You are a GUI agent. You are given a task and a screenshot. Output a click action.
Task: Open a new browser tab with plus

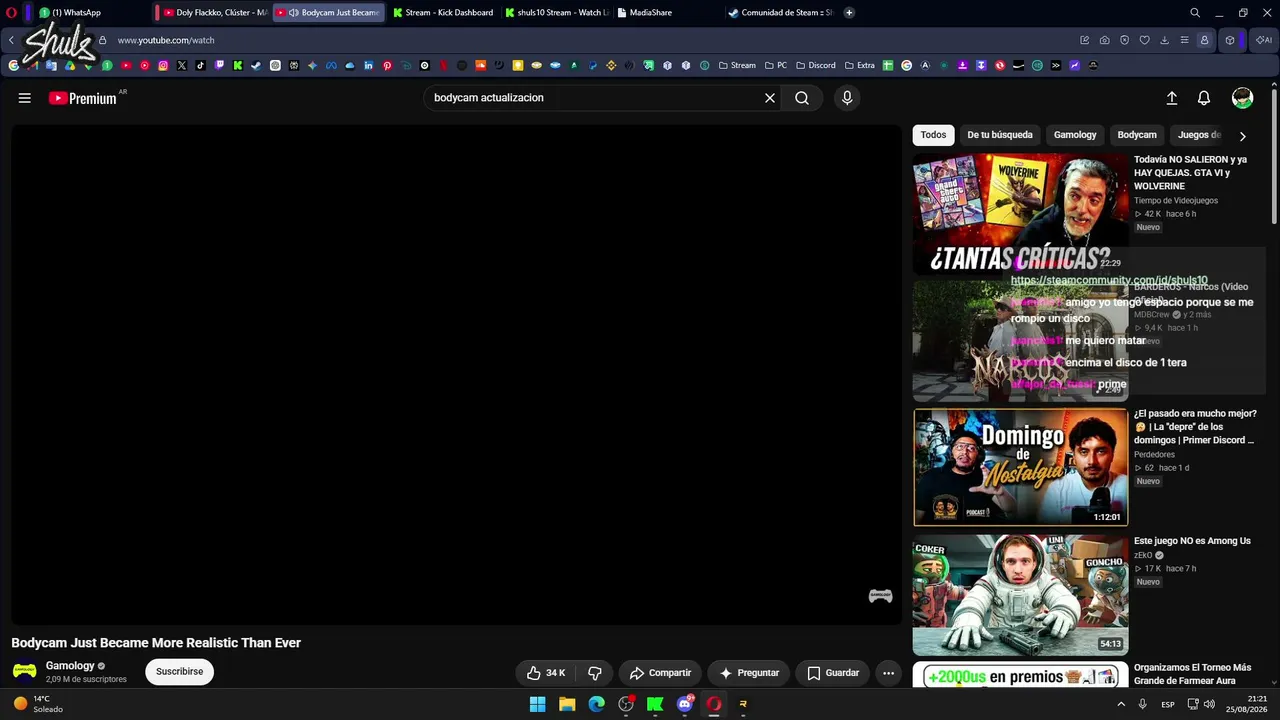pos(849,13)
